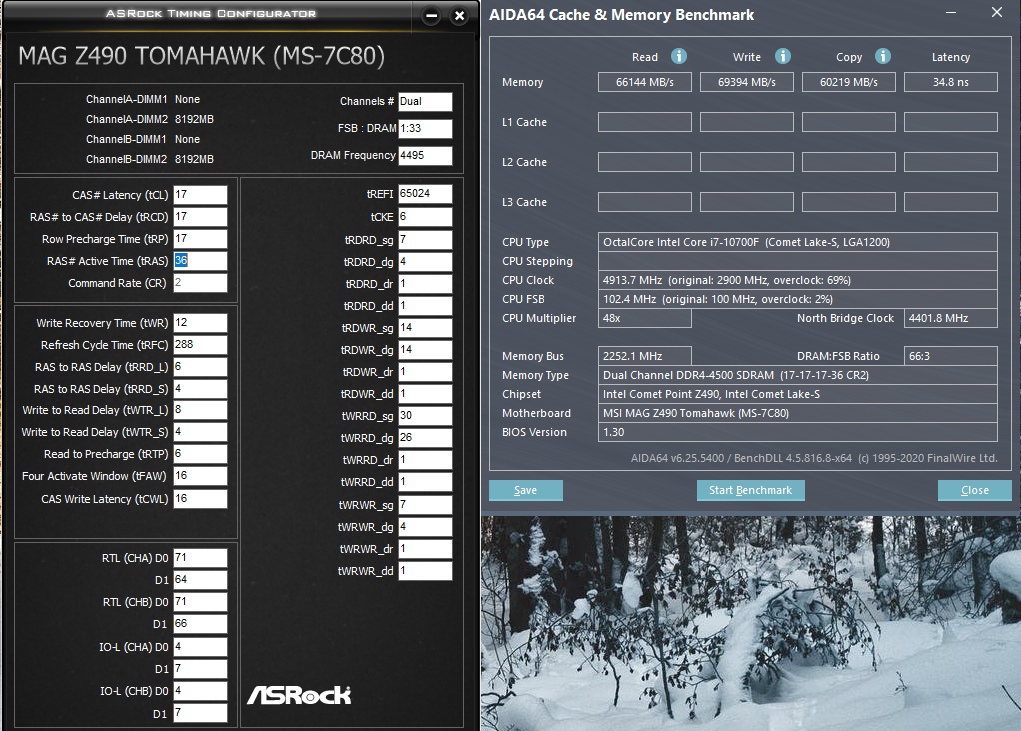1021x731 pixels.
Task: Click the BIOS Version value 1.30
Action: [798, 432]
